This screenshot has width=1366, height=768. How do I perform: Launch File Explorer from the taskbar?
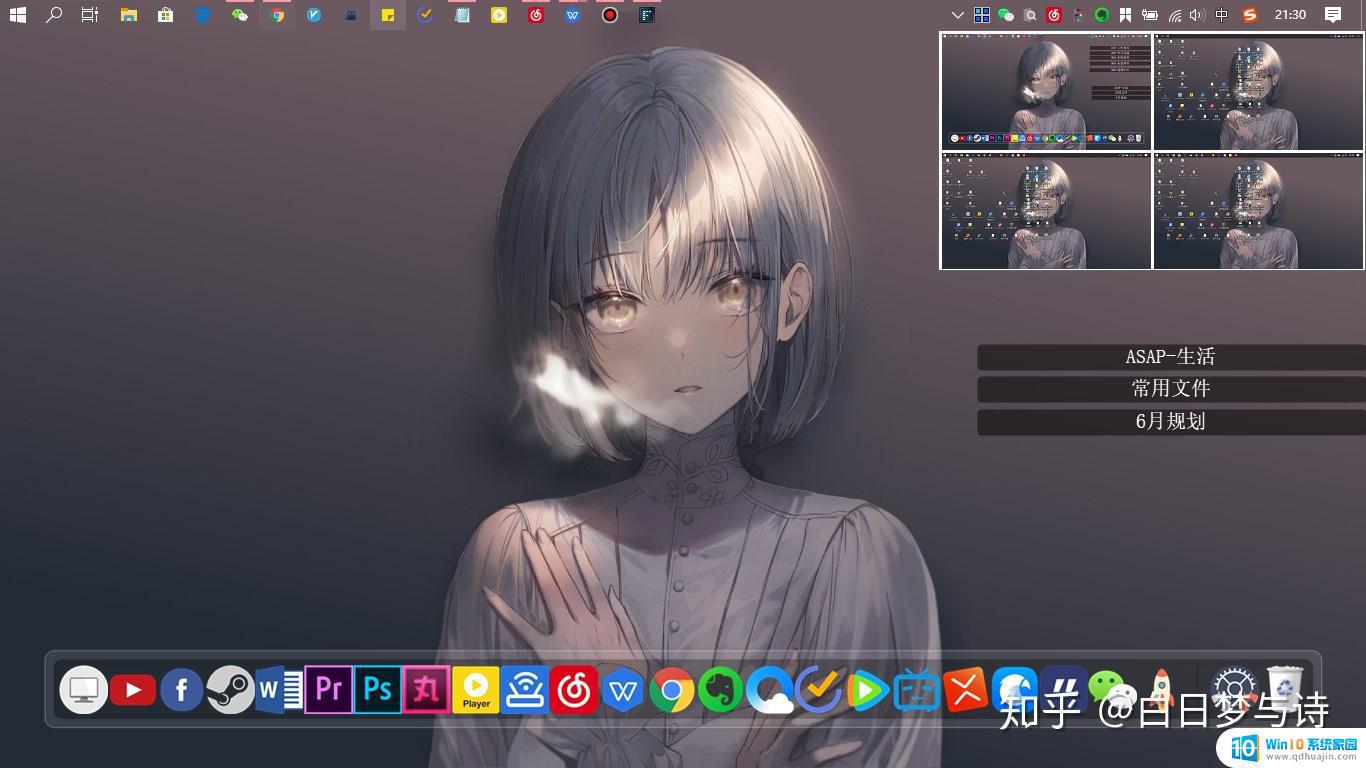[128, 15]
